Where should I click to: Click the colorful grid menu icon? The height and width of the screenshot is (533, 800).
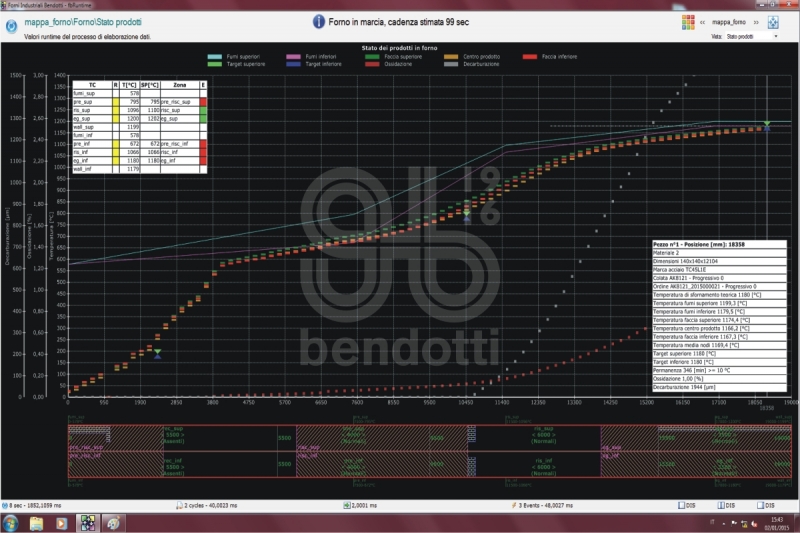click(688, 21)
